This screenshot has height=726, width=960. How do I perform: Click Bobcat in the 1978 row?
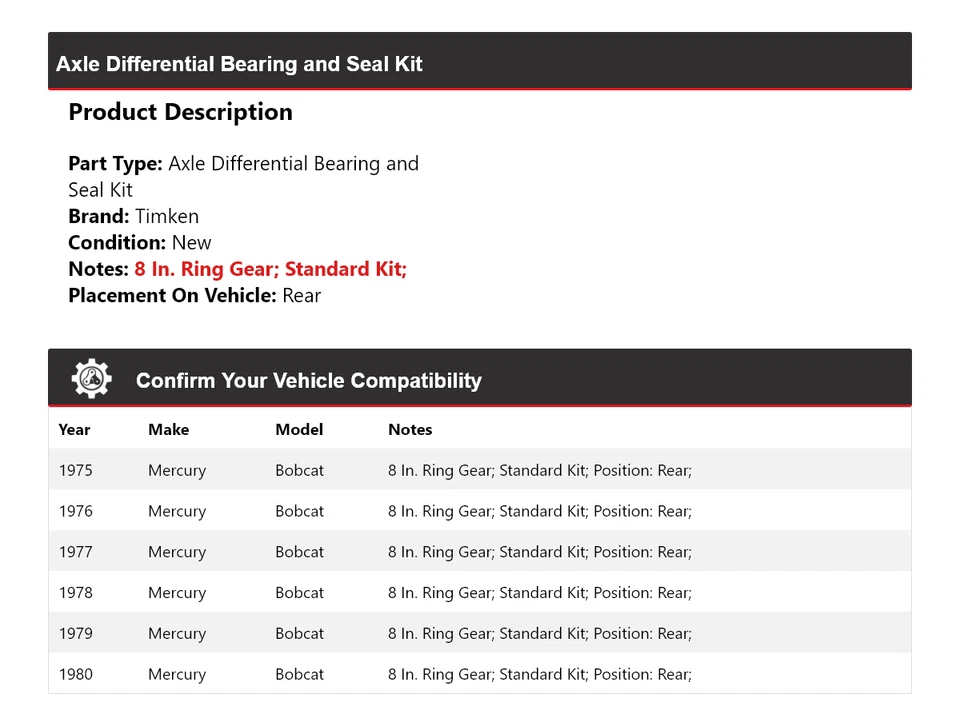299,593
